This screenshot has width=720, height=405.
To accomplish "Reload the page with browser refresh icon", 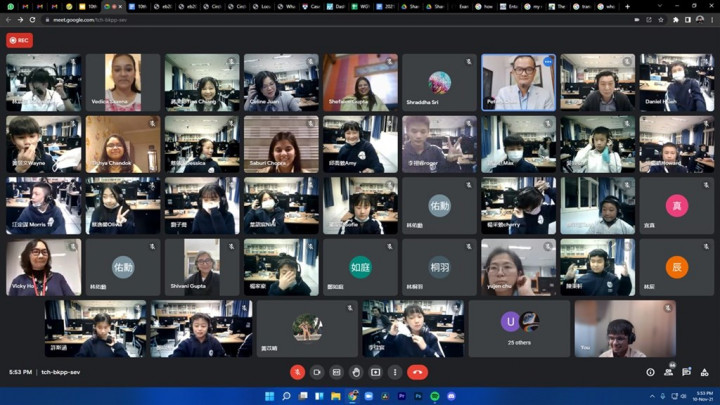I will point(32,19).
